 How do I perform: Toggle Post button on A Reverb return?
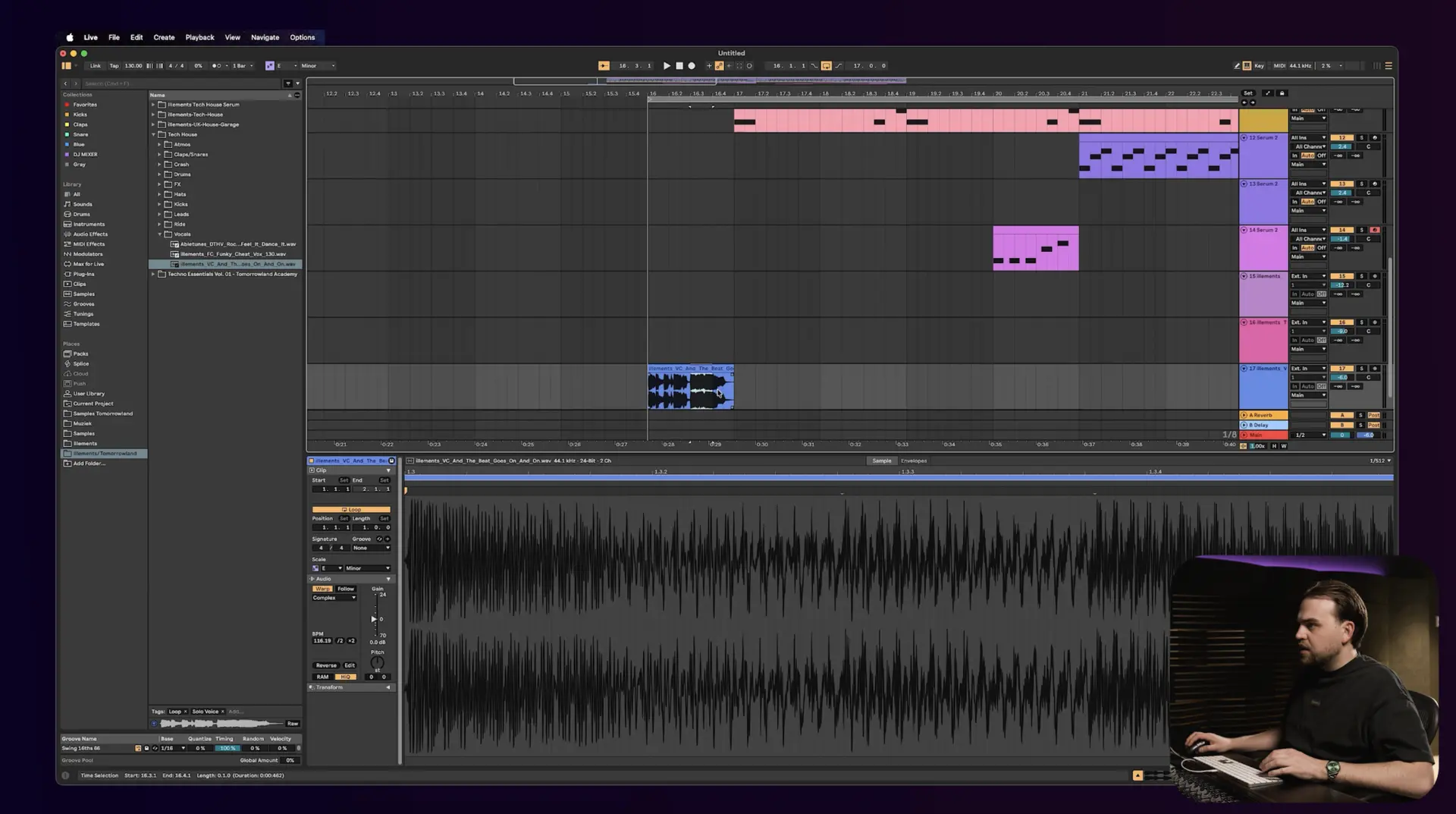pos(1374,416)
